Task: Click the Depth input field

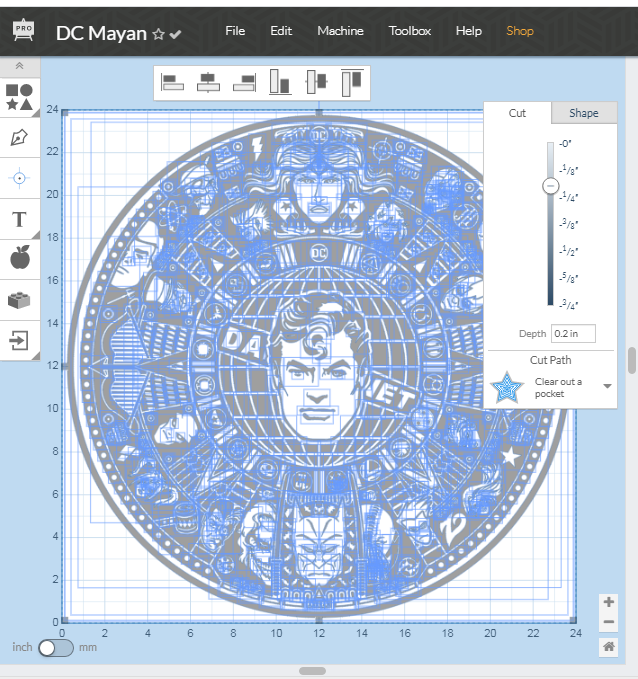Action: 573,333
